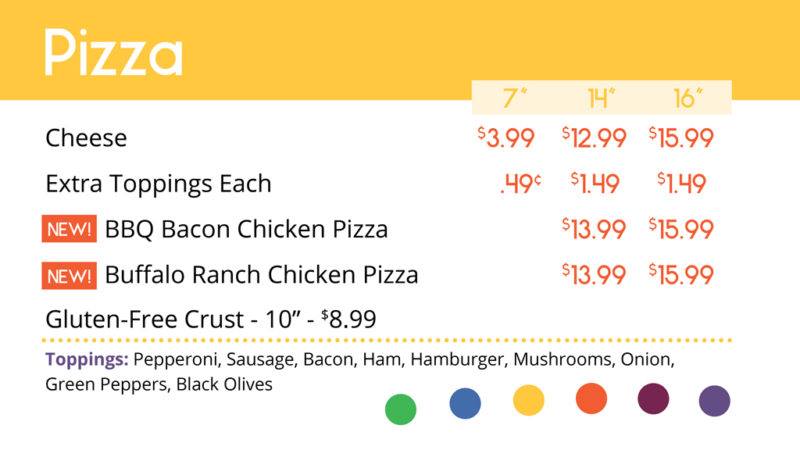Image resolution: width=800 pixels, height=450 pixels.
Task: Choose the Cheese pizza $12.99 price
Action: tap(594, 138)
